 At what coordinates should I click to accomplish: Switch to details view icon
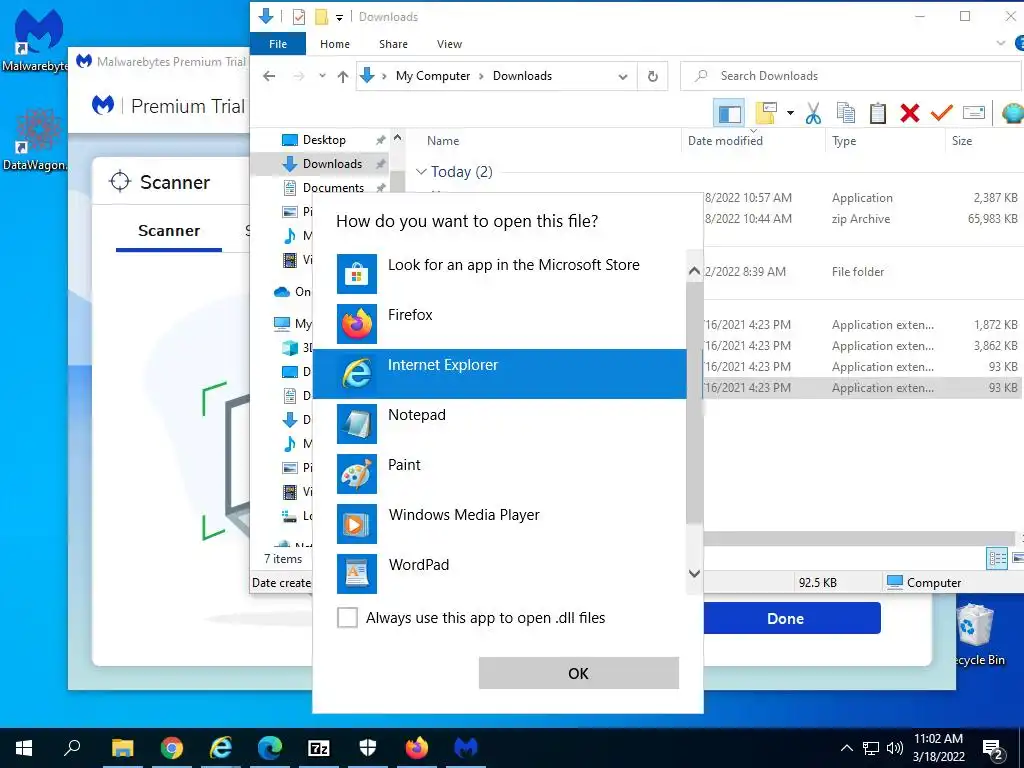click(997, 558)
